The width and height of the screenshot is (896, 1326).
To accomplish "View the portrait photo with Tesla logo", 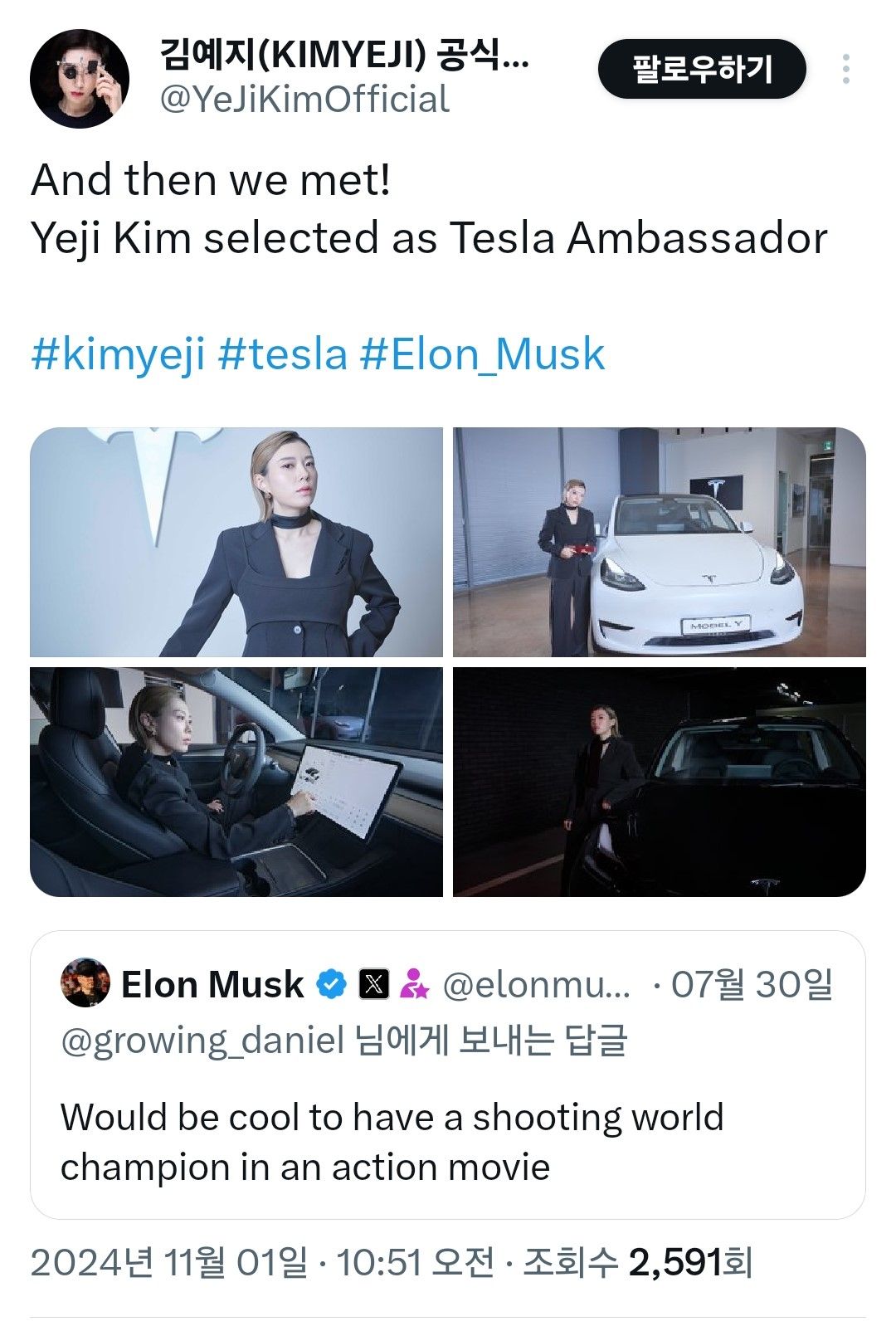I will [x=236, y=542].
